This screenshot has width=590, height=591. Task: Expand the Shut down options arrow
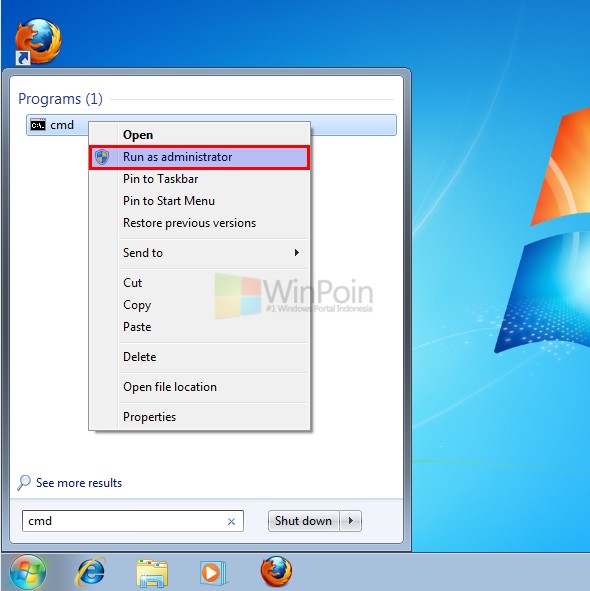(351, 521)
